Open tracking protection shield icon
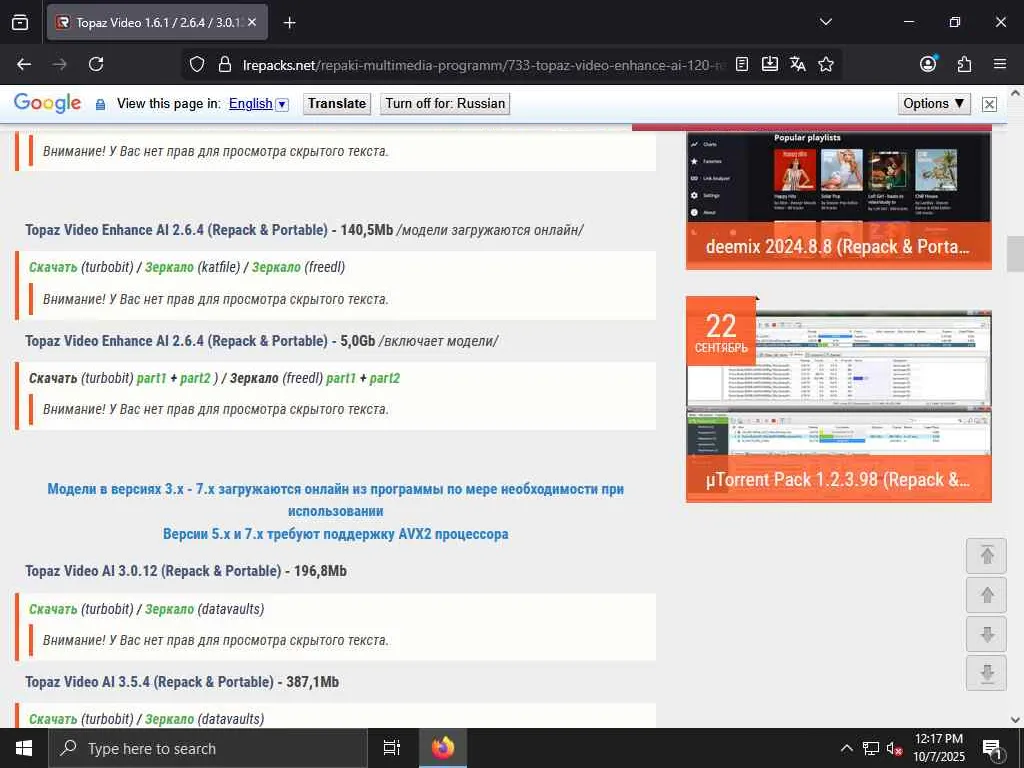 (x=197, y=65)
